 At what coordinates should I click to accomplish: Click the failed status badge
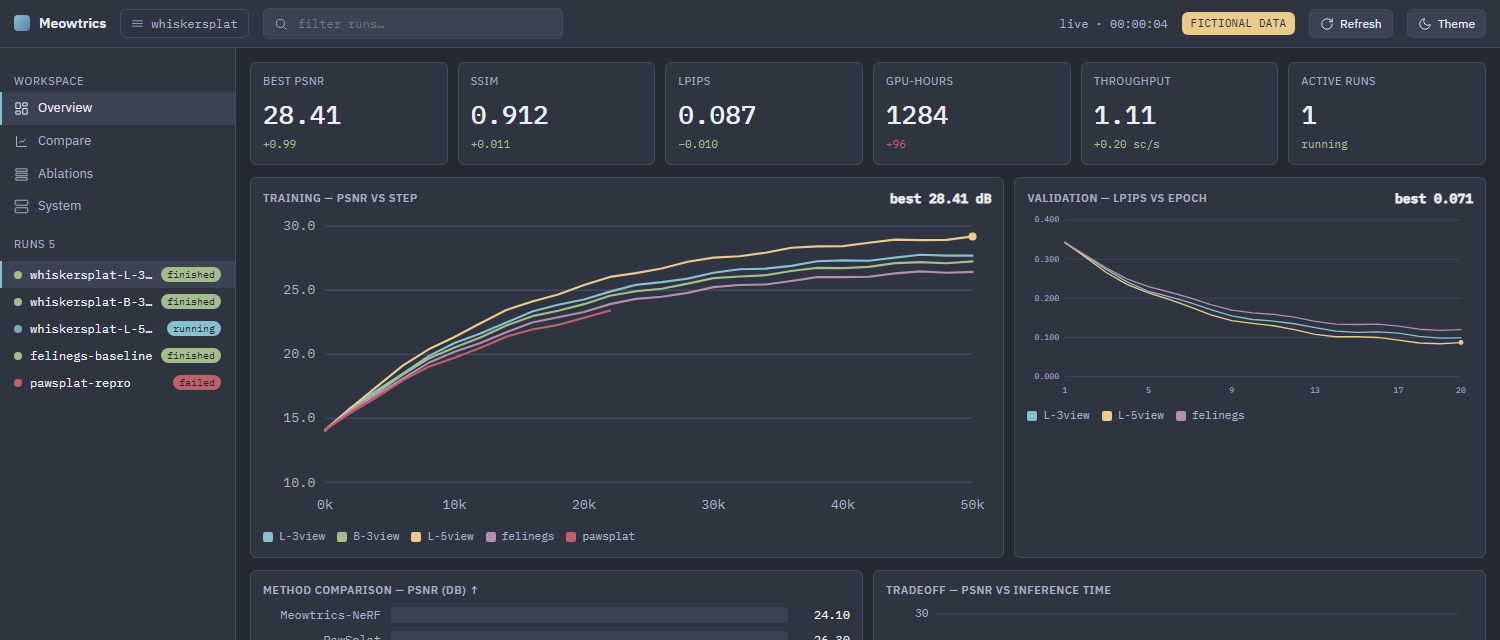(197, 383)
